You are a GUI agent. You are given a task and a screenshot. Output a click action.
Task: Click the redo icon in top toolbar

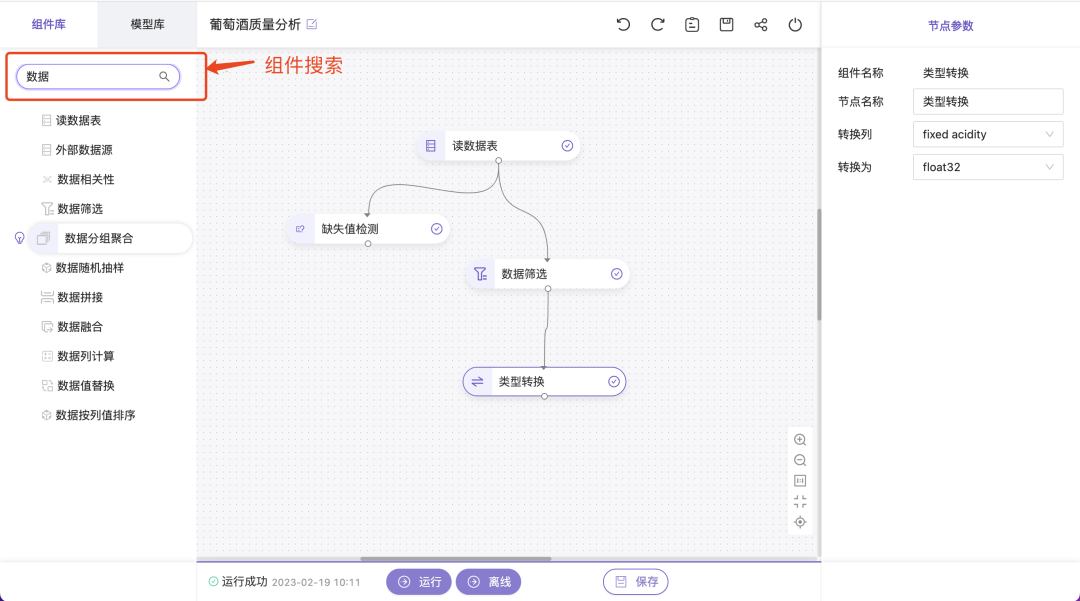click(x=657, y=25)
